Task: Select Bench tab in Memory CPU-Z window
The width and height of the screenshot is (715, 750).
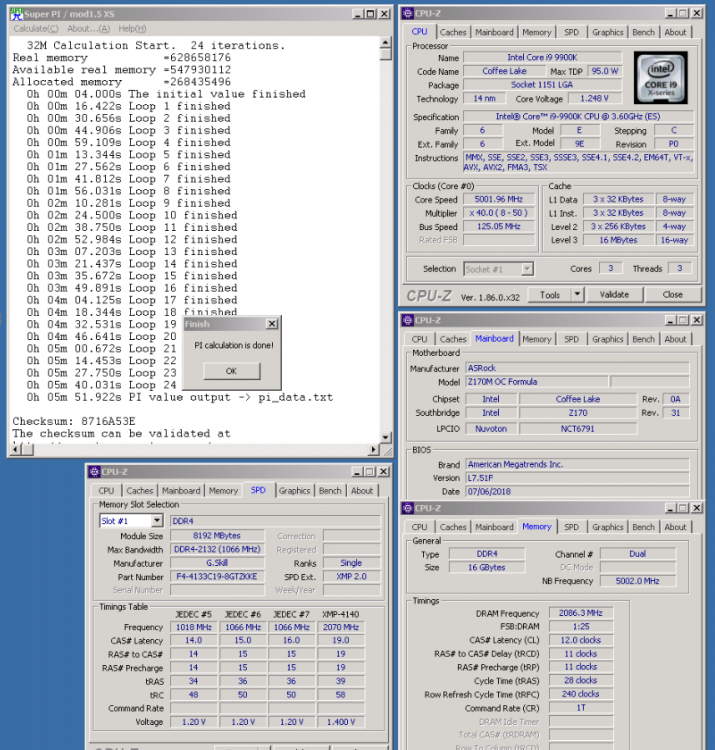Action: (x=643, y=527)
